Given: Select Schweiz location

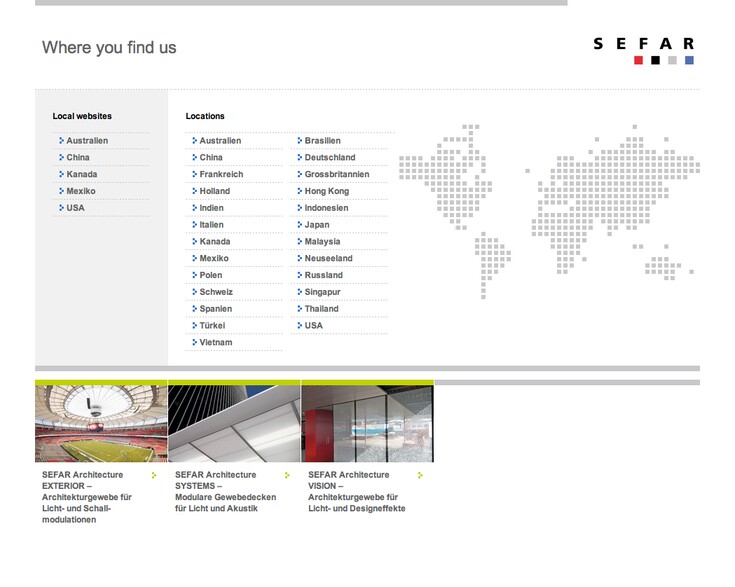Looking at the screenshot, I should point(216,292).
